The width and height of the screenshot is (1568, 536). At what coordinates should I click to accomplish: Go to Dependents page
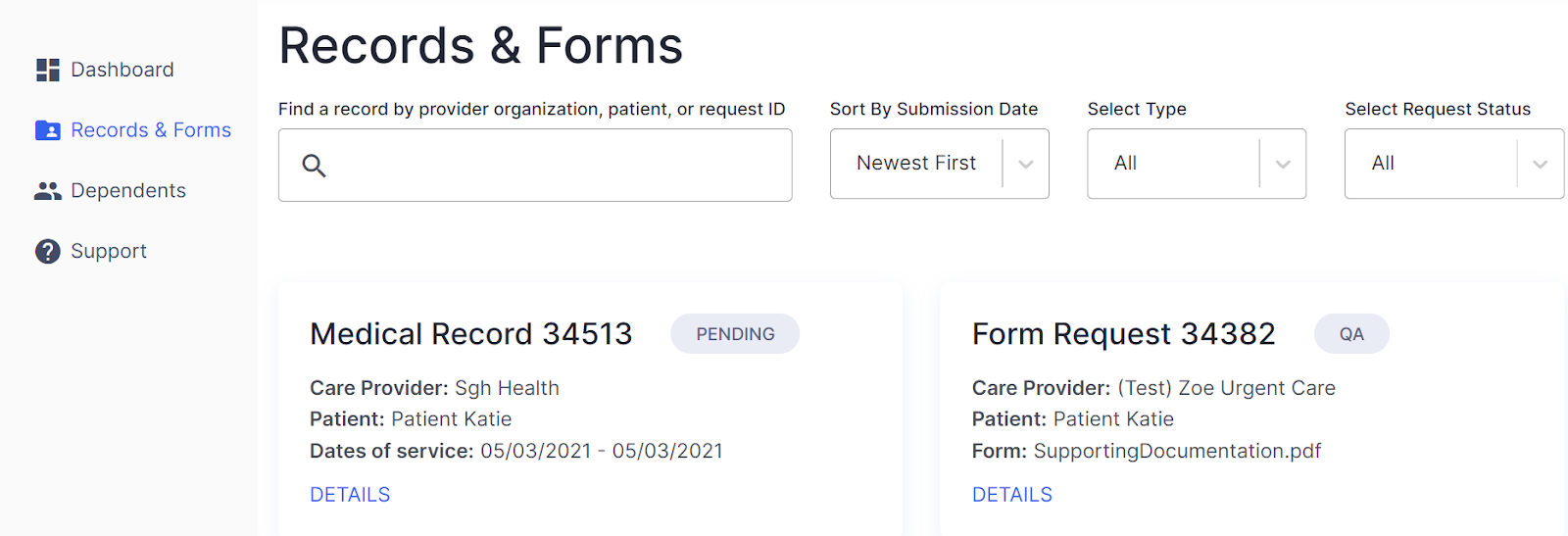click(x=110, y=191)
